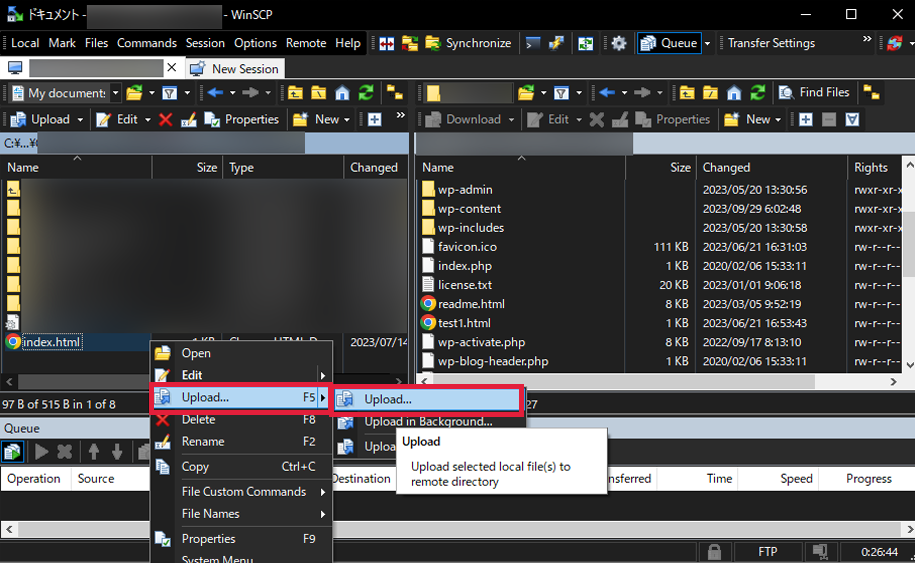
Task: Click the local panel filter icon
Action: [169, 93]
